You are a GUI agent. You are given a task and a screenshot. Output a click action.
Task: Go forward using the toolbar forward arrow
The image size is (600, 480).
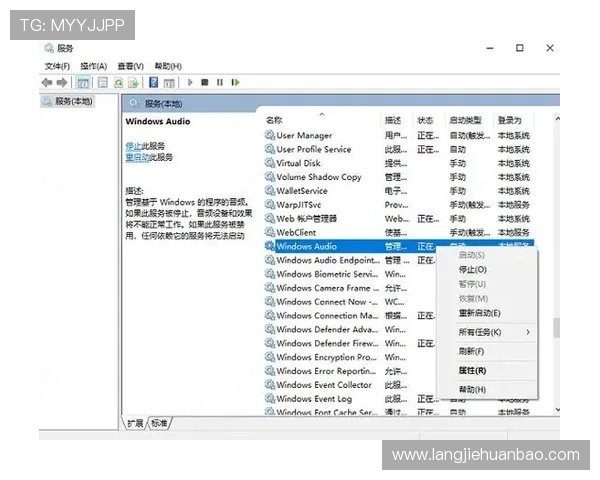pyautogui.click(x=62, y=82)
